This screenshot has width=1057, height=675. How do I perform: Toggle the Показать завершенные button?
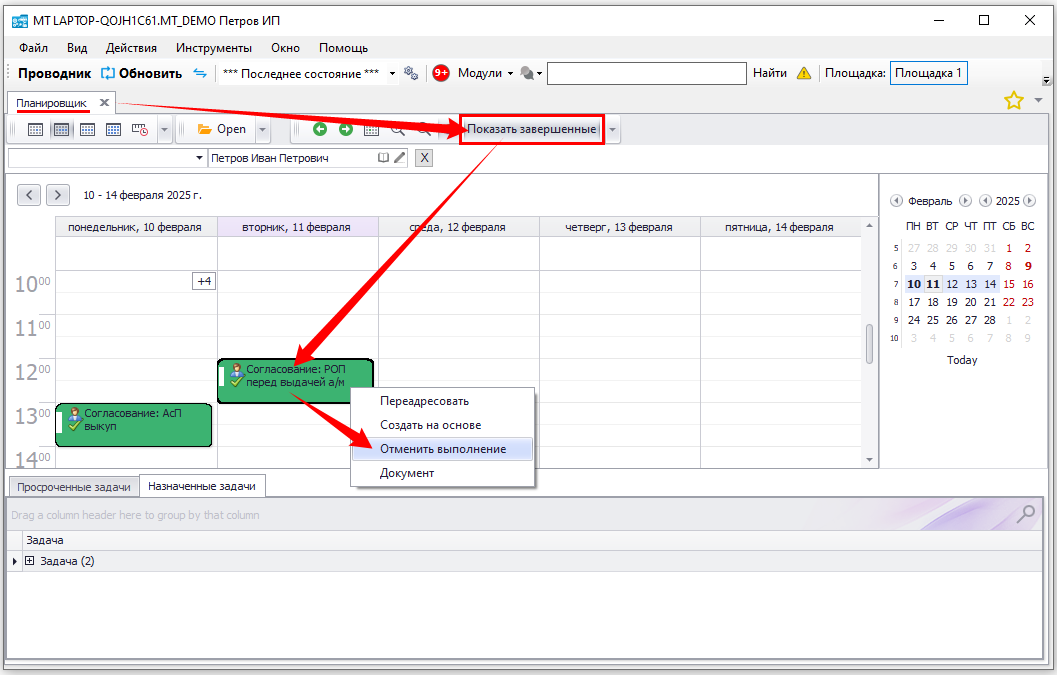[531, 129]
